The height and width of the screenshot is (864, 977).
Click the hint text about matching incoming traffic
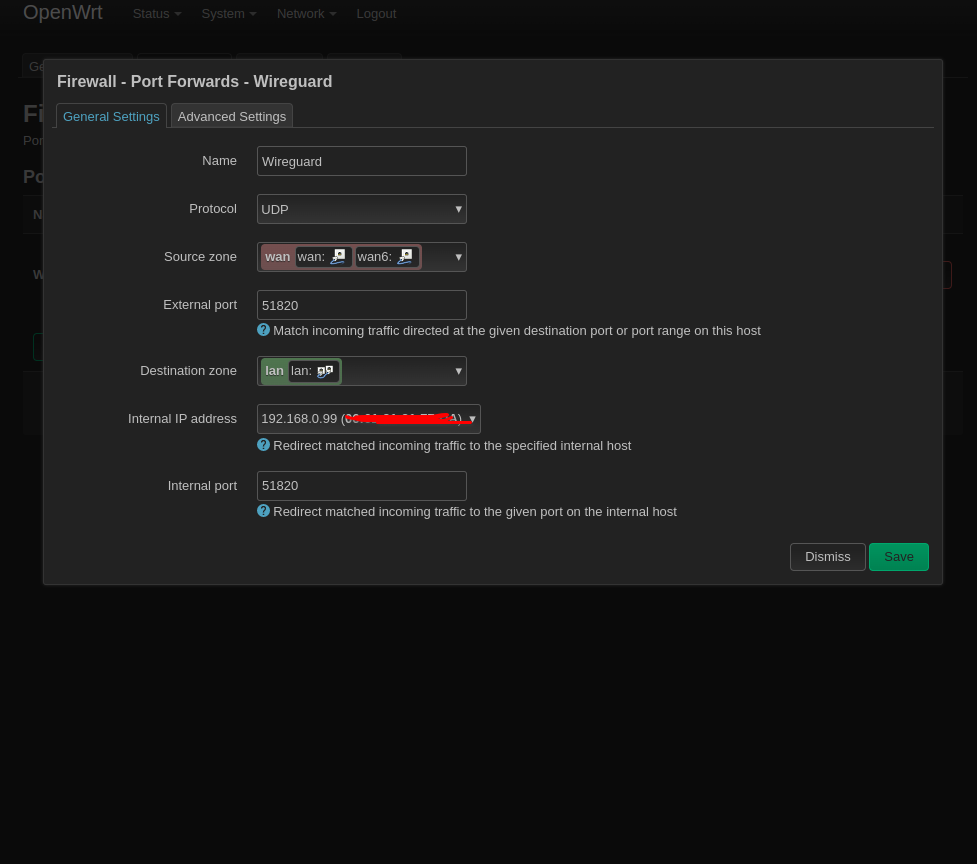coord(517,331)
